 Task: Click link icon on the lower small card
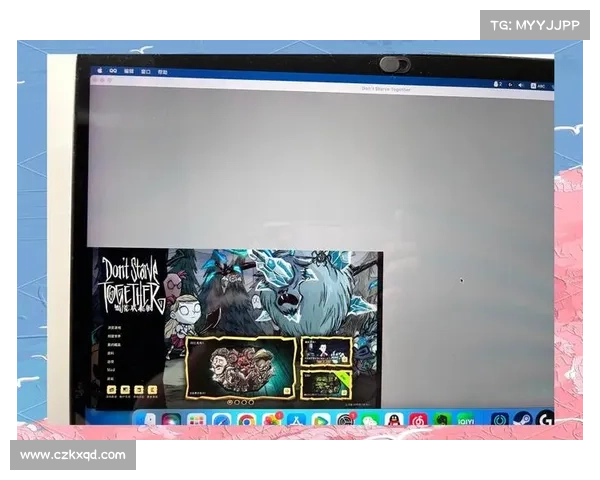[x=344, y=393]
